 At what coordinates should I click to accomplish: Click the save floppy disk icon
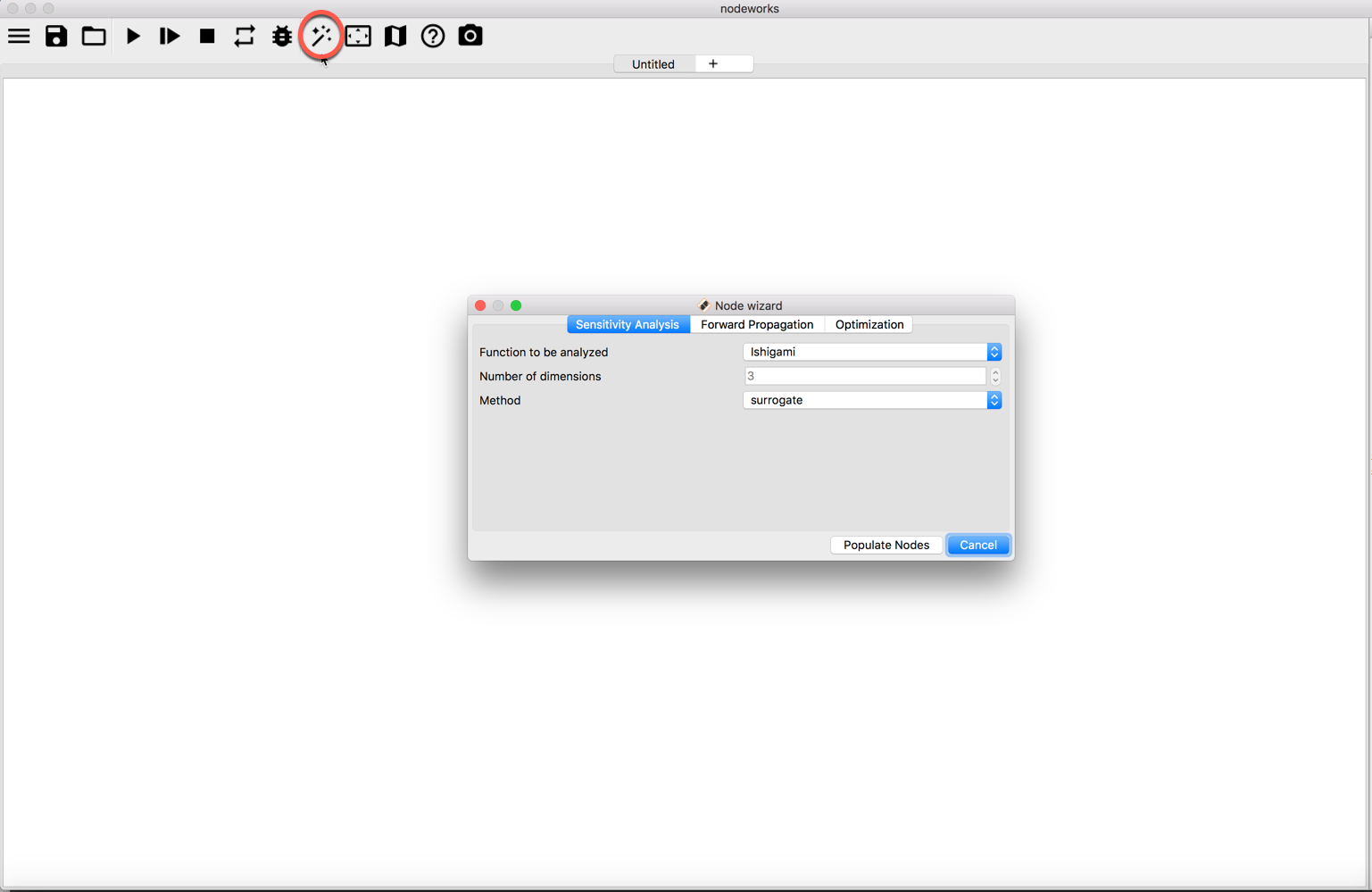pyautogui.click(x=56, y=37)
